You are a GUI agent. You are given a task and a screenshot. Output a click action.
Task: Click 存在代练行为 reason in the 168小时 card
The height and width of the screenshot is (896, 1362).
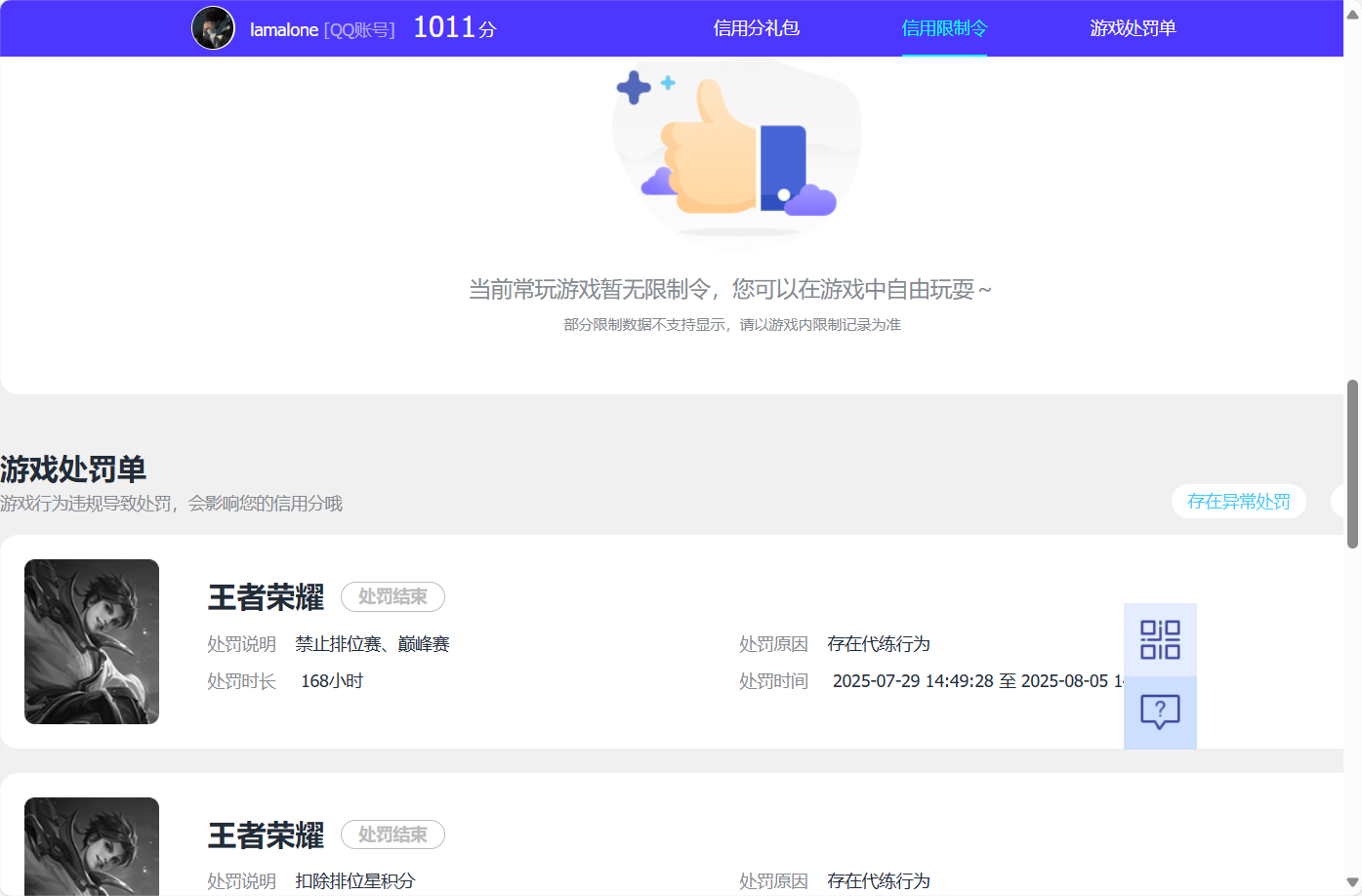pos(879,644)
